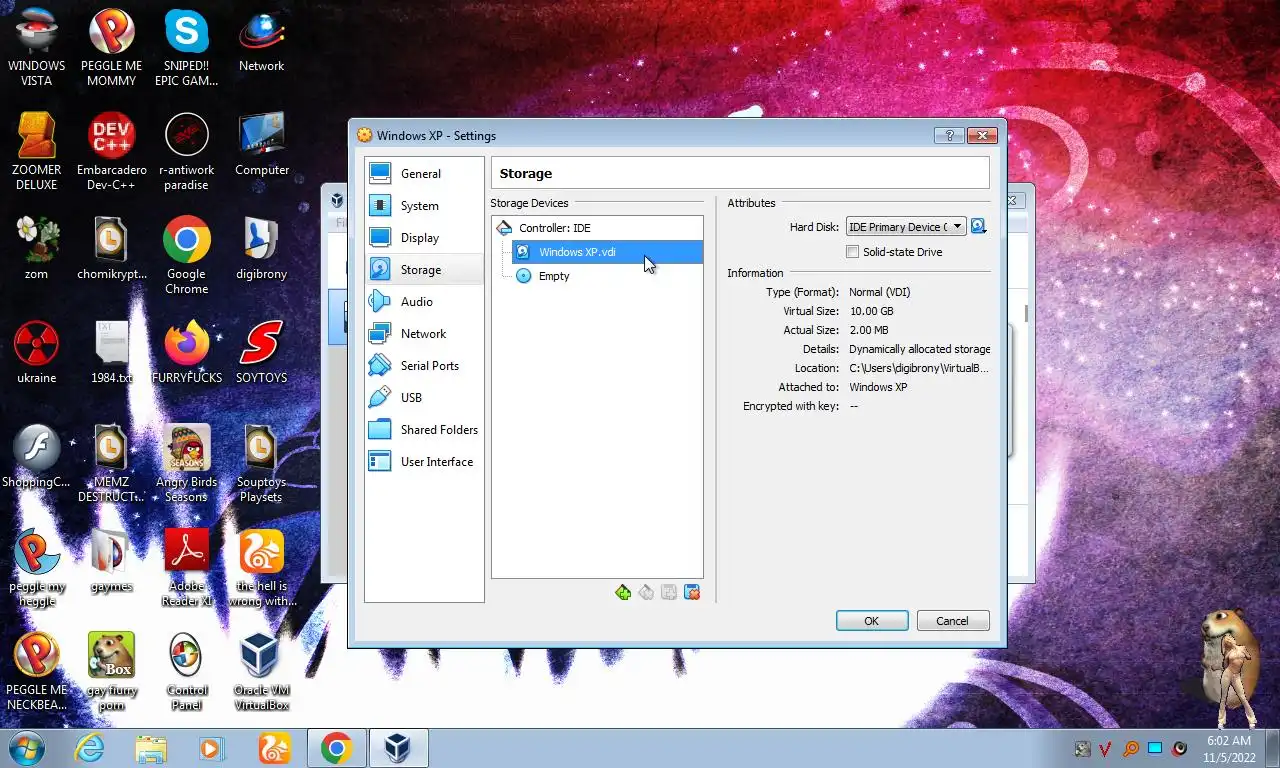Select the Network desktop icon
Screen dimensions: 1280x768
tap(262, 40)
